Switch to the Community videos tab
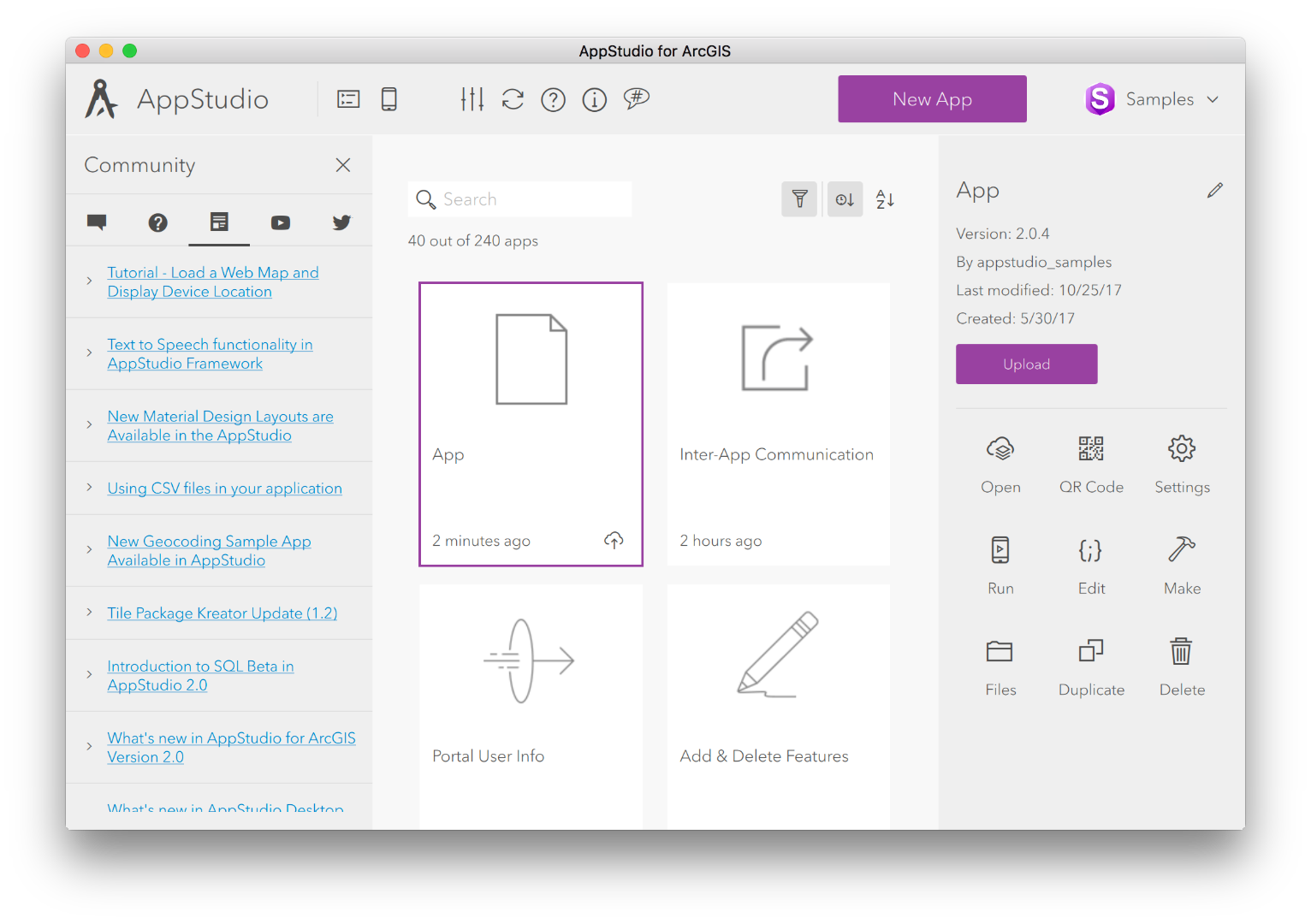The width and height of the screenshot is (1311, 924). tap(281, 222)
